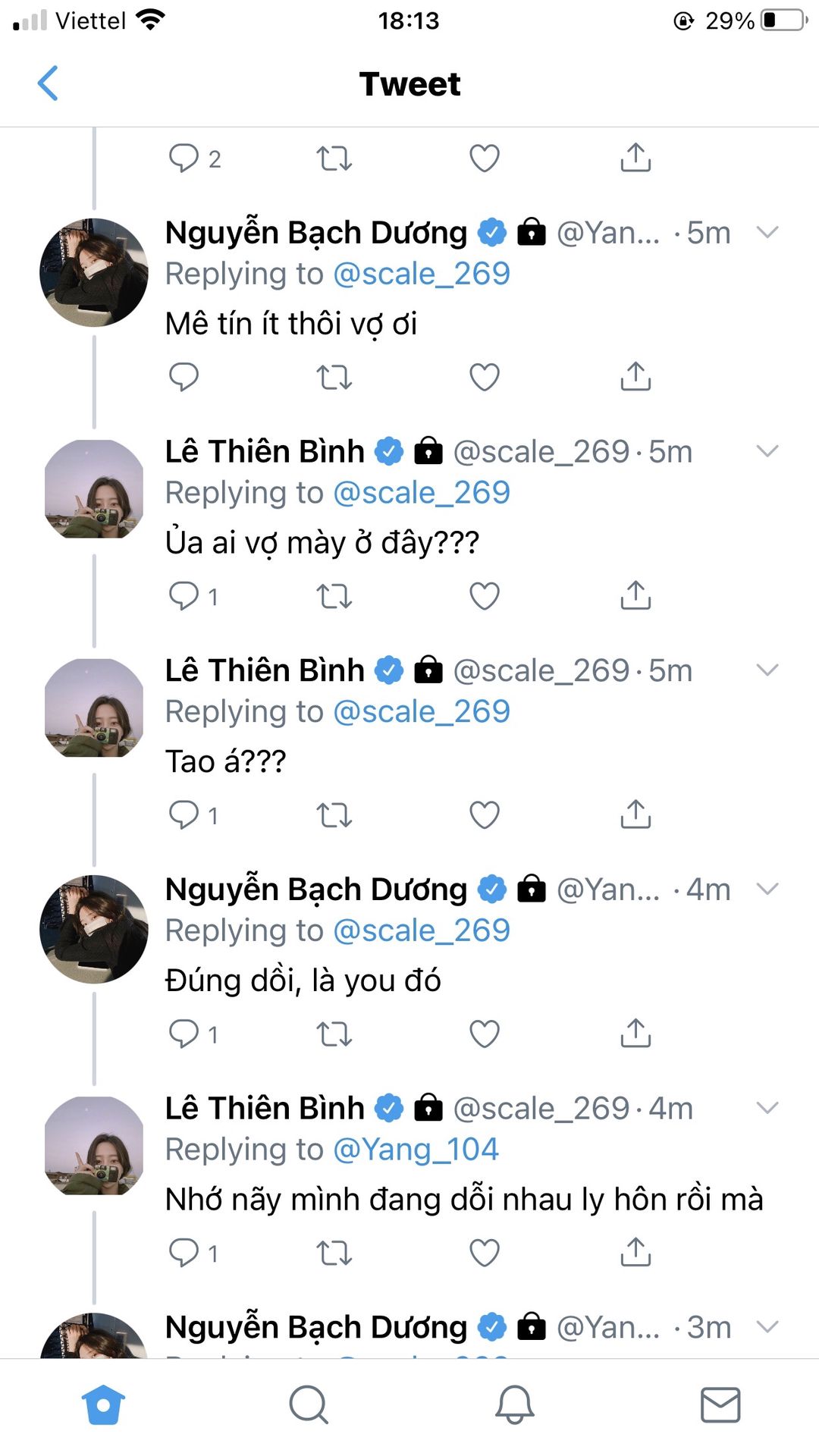Switch to the Search tab

click(x=309, y=1404)
